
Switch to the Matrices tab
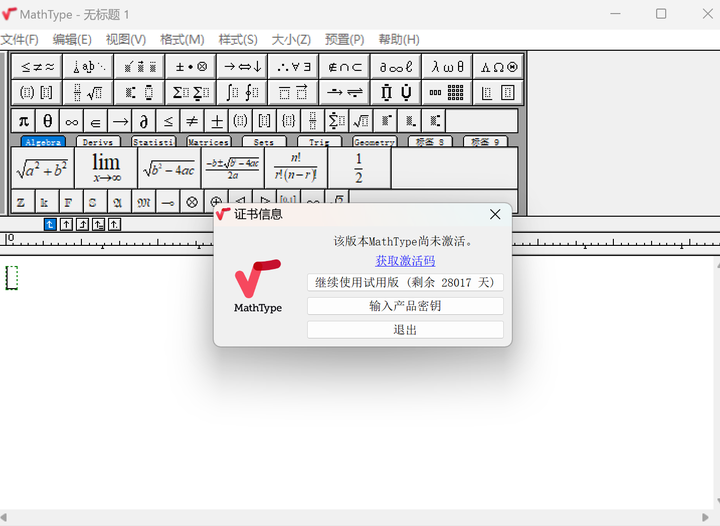pyautogui.click(x=209, y=142)
